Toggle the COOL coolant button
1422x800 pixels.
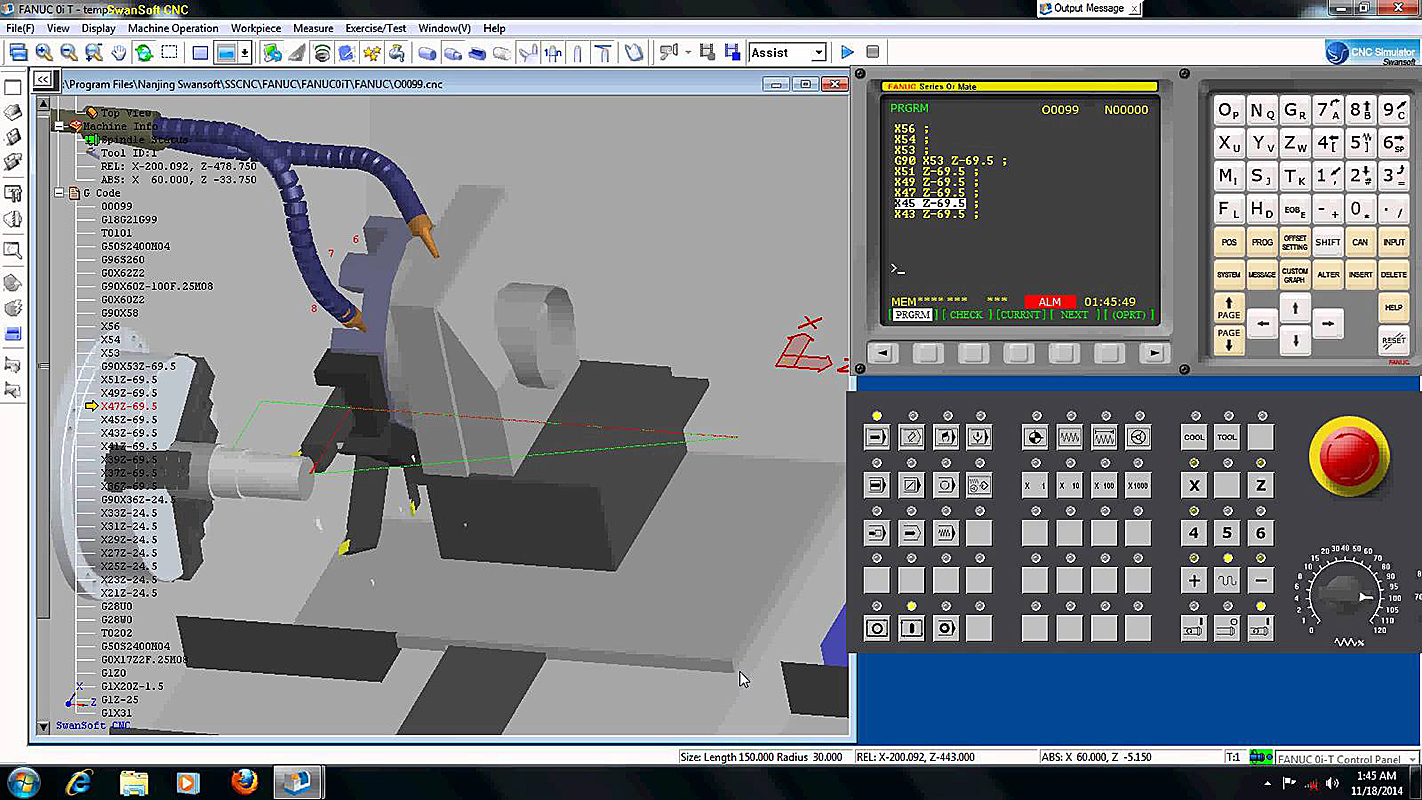coord(1194,437)
